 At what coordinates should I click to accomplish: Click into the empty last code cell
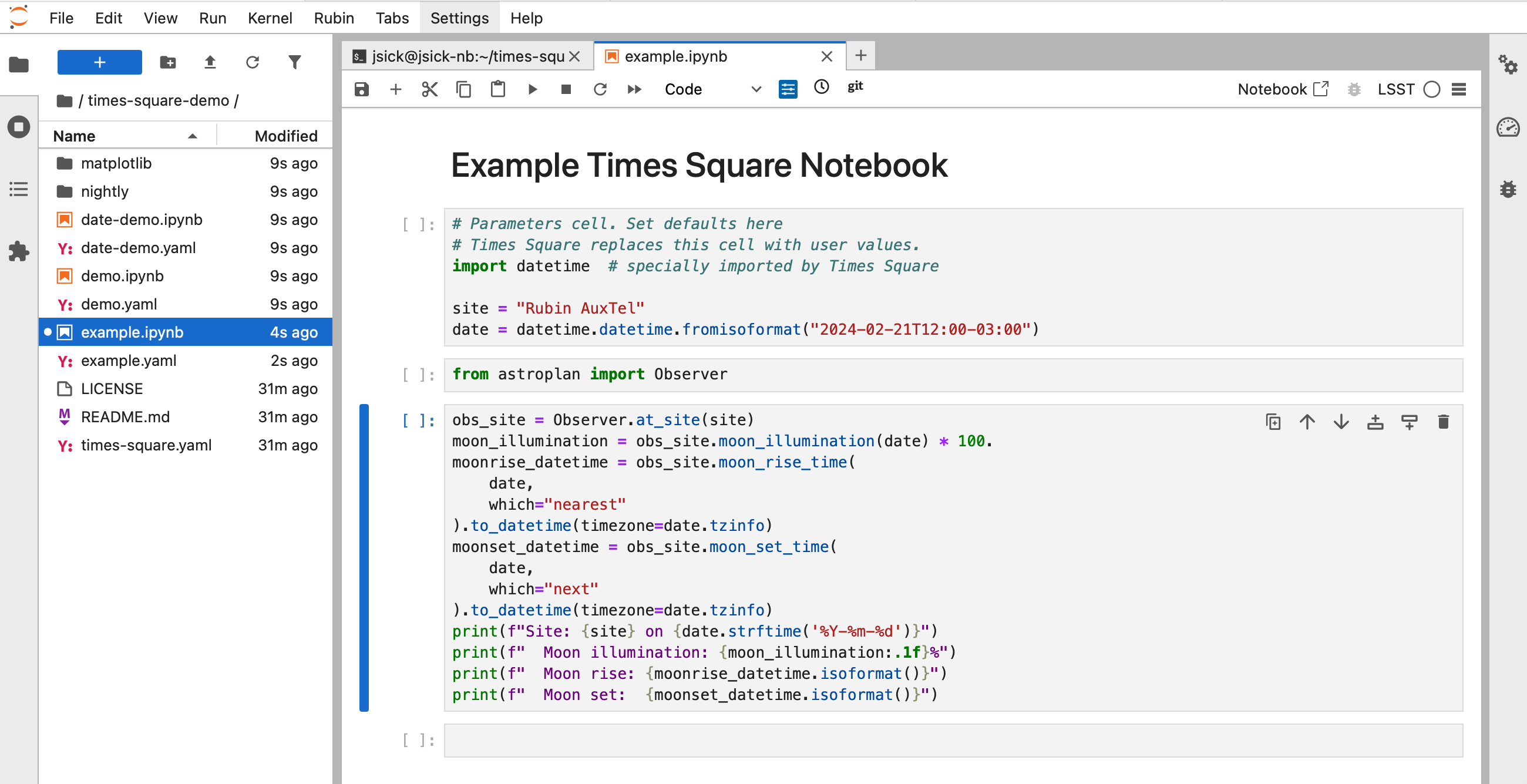pyautogui.click(x=953, y=740)
